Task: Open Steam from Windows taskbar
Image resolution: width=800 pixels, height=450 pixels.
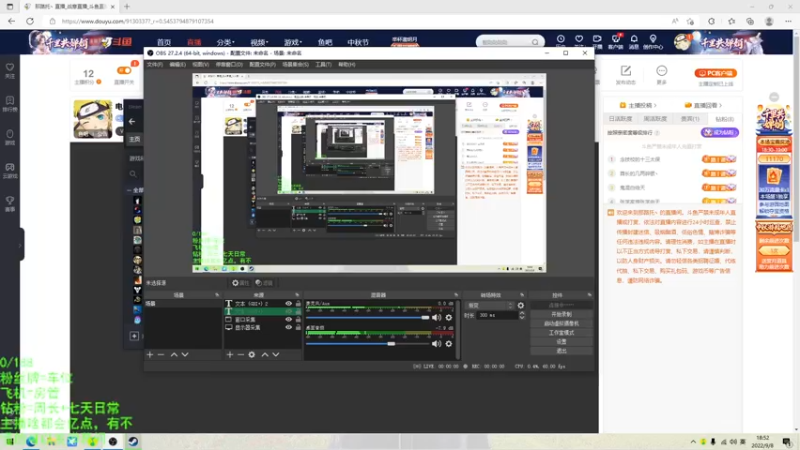Action: pyautogui.click(x=133, y=442)
